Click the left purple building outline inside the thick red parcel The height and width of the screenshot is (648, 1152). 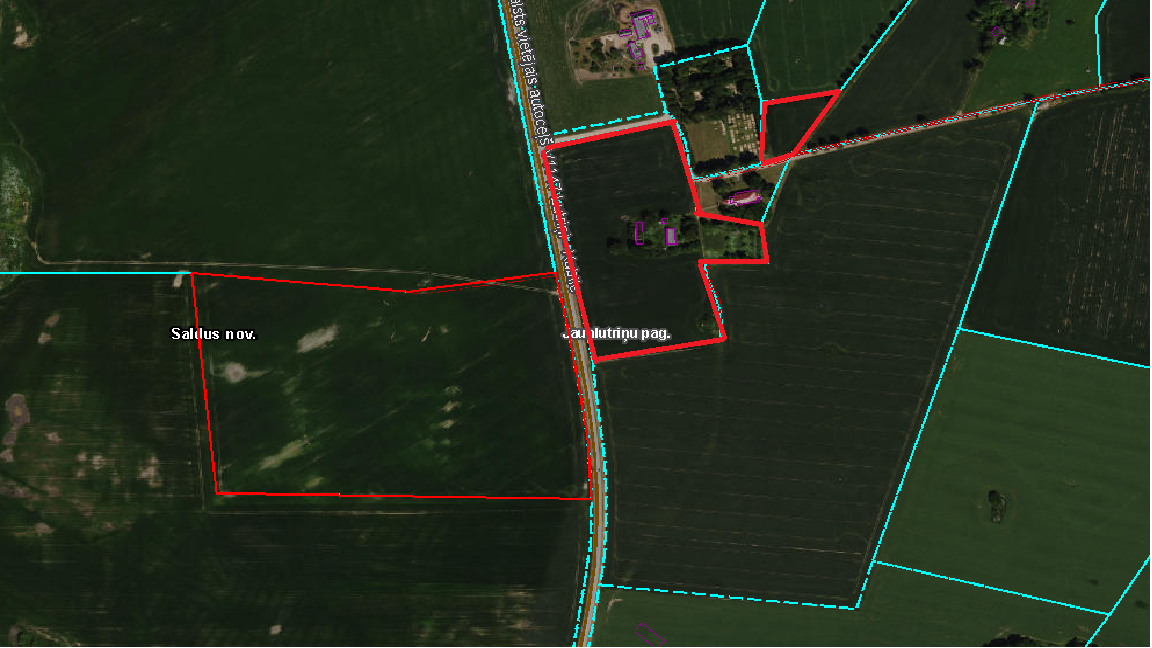coord(639,233)
